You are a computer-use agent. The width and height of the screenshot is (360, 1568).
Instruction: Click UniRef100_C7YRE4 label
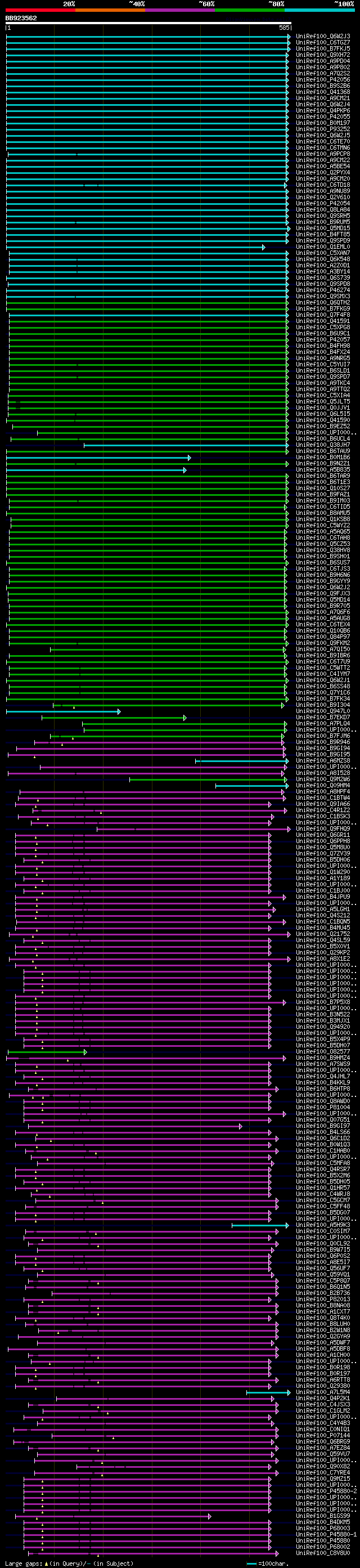(x=323, y=1472)
